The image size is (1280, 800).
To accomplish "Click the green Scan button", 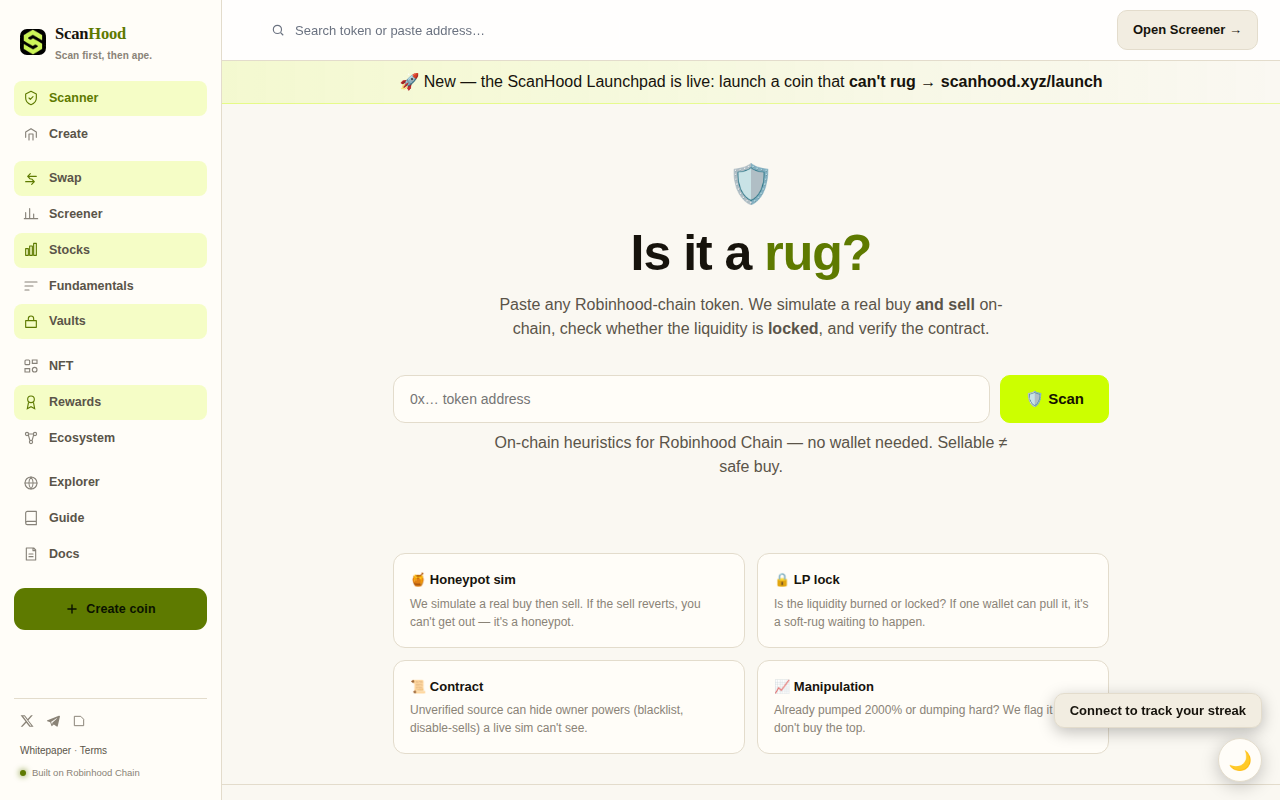I will click(1054, 399).
